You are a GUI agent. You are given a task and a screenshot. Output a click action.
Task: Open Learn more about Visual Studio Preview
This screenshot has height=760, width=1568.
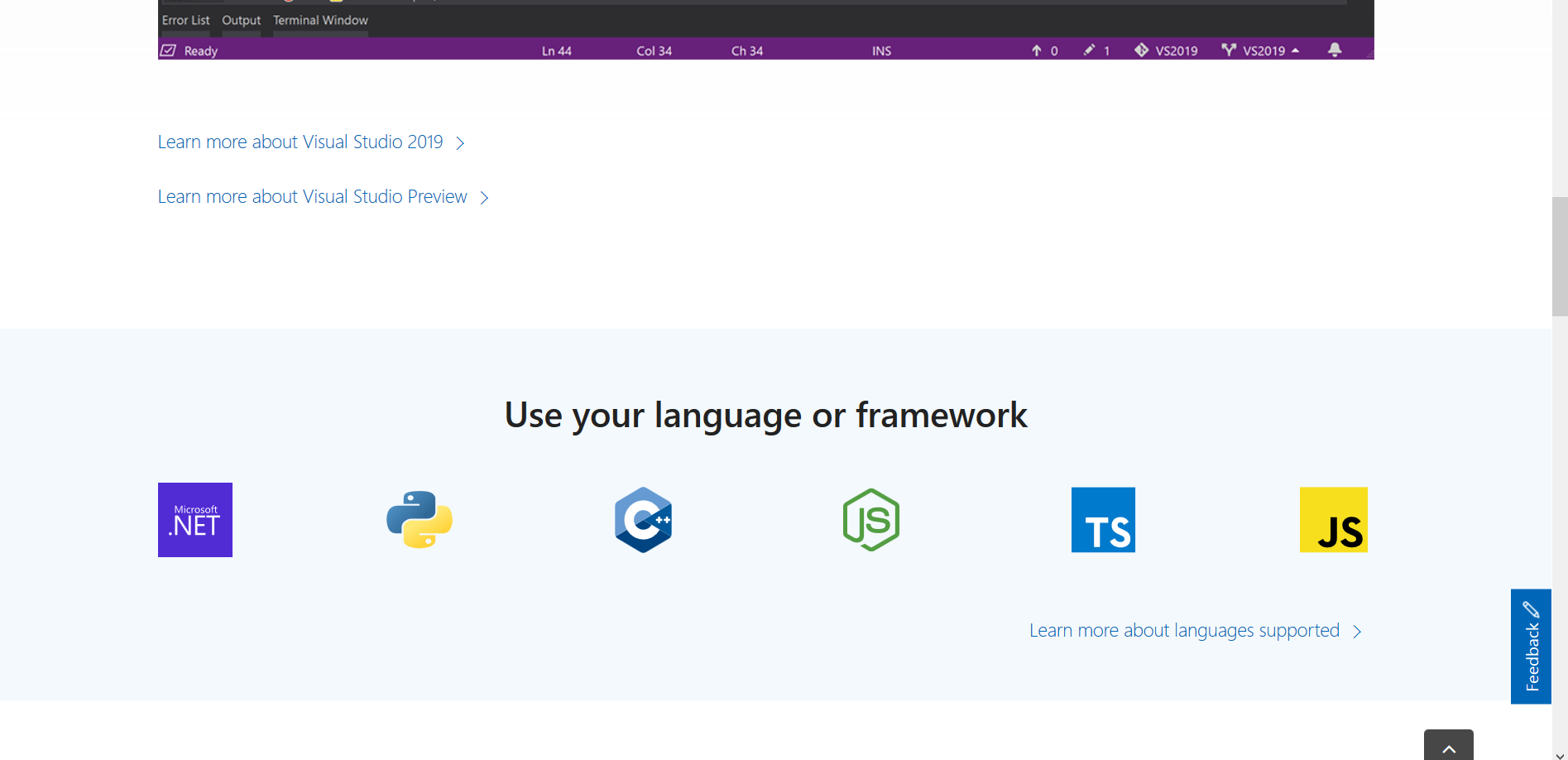tap(324, 197)
